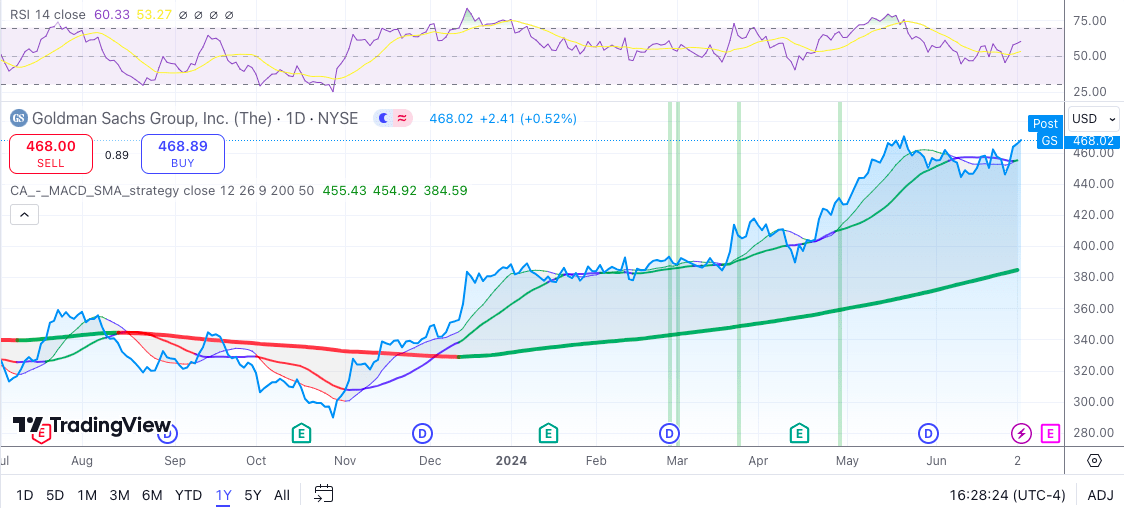The height and width of the screenshot is (508, 1124).
Task: Click the Nov label on time axis
Action: pos(346,461)
